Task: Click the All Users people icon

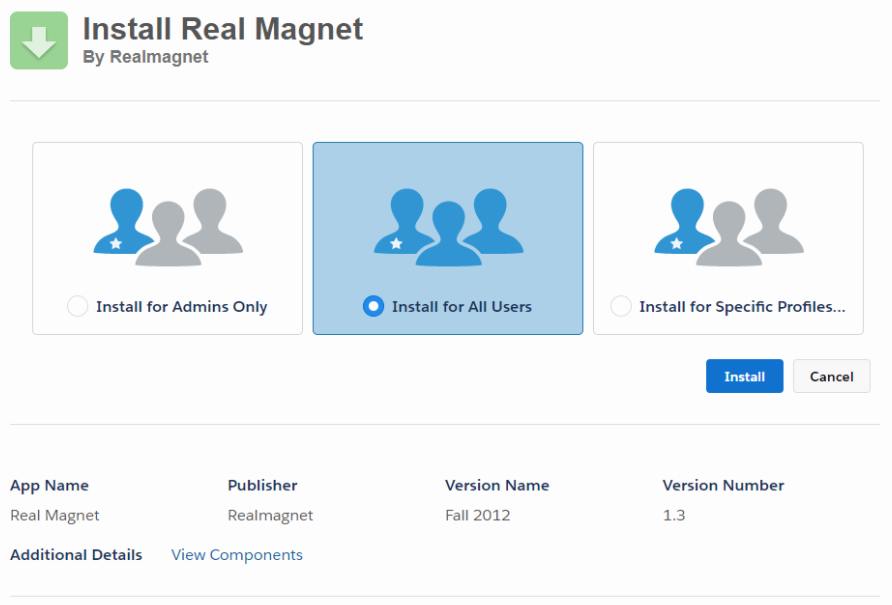Action: [448, 227]
